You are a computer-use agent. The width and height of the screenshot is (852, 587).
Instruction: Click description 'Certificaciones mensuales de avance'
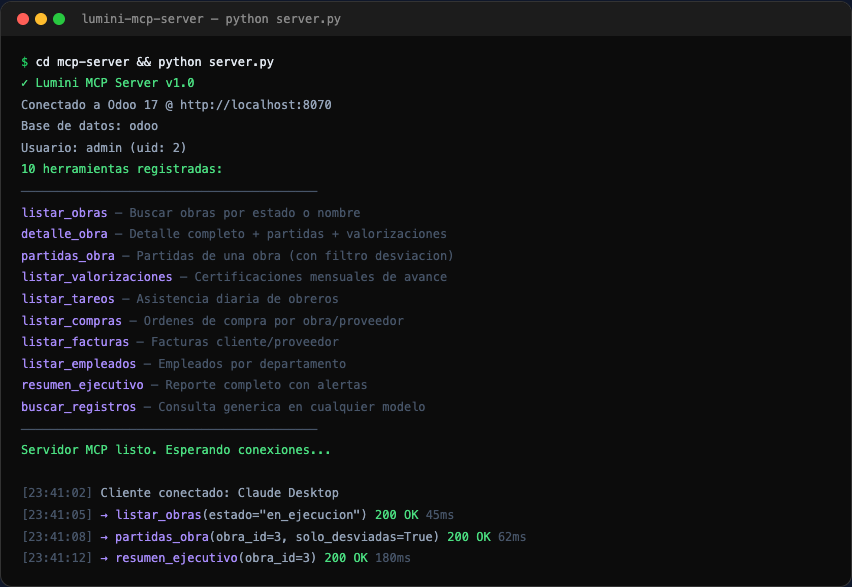coord(321,277)
